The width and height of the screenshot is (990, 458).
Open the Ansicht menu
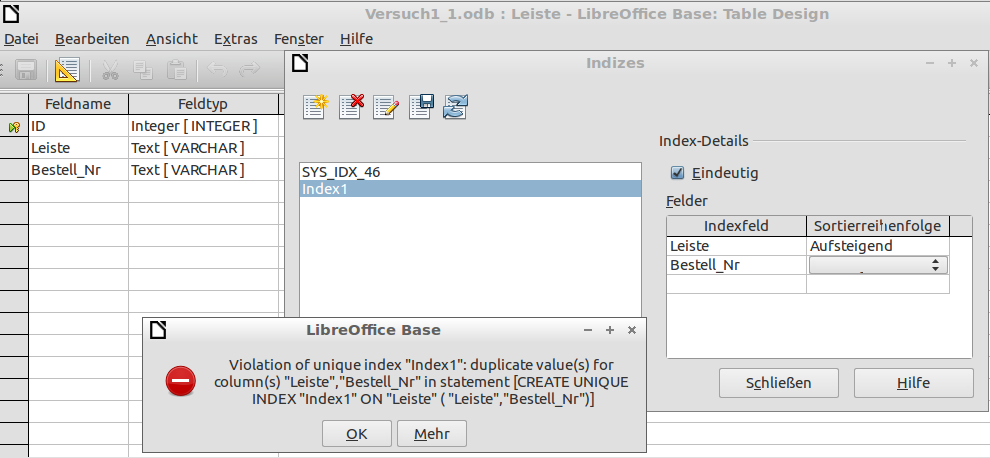(x=172, y=39)
